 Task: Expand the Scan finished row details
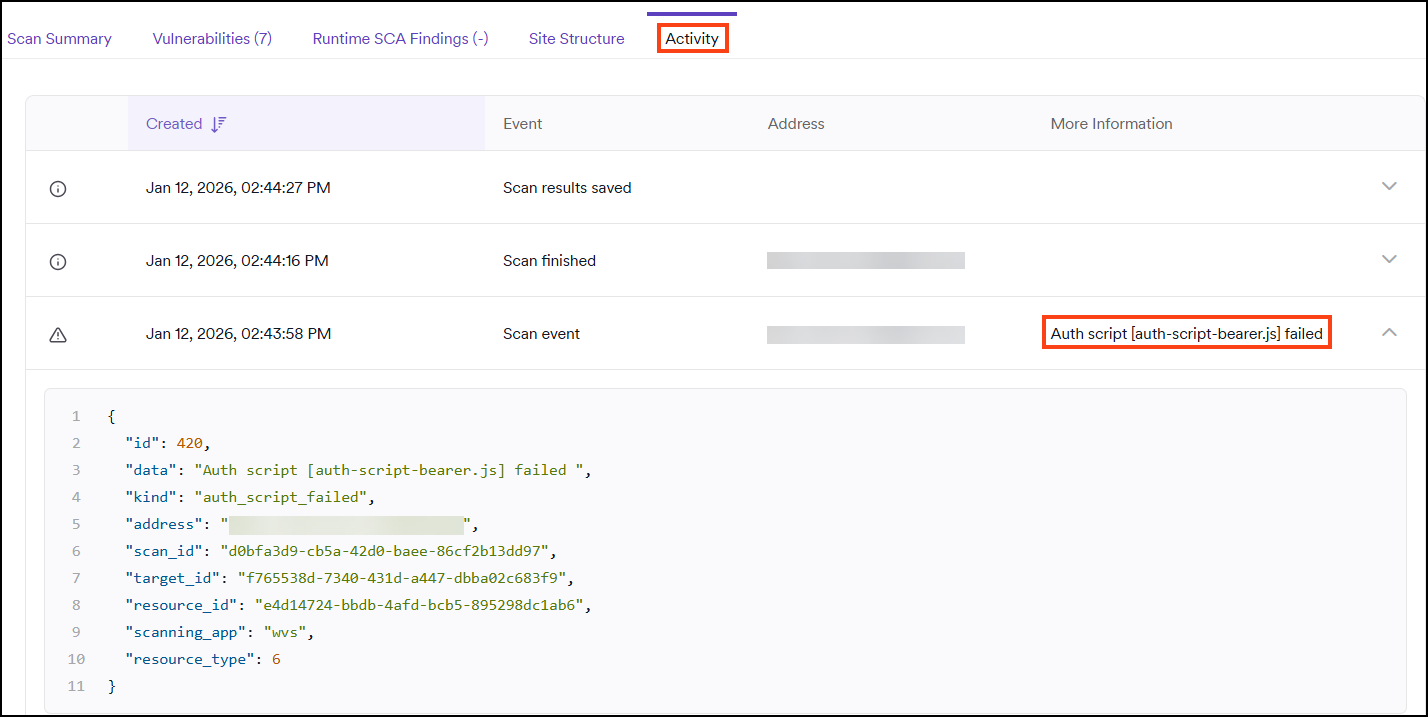point(1389,259)
